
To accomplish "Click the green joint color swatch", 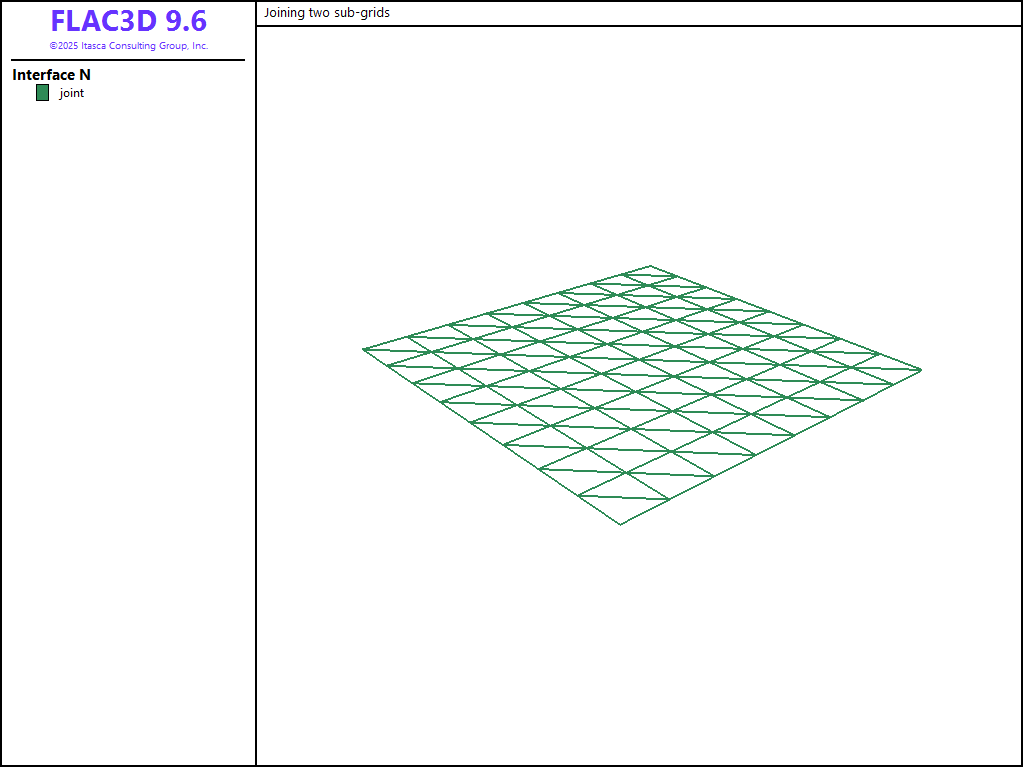I will (x=42, y=93).
